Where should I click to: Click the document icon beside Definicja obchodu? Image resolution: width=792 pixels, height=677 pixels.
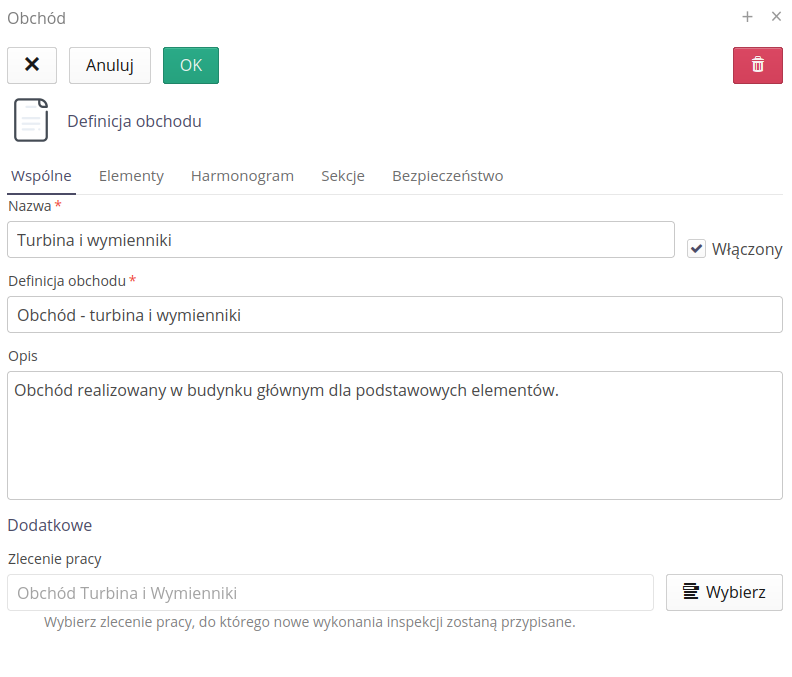click(x=31, y=121)
